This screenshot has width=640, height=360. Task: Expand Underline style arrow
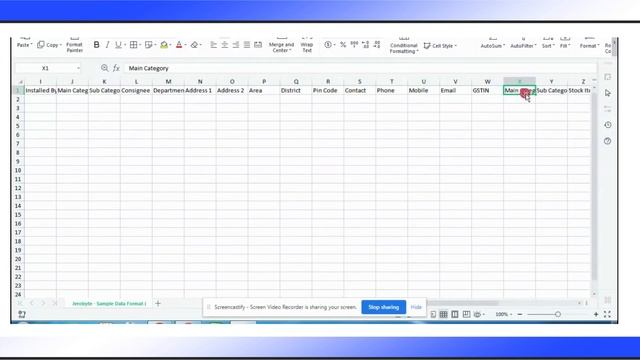pos(125,45)
